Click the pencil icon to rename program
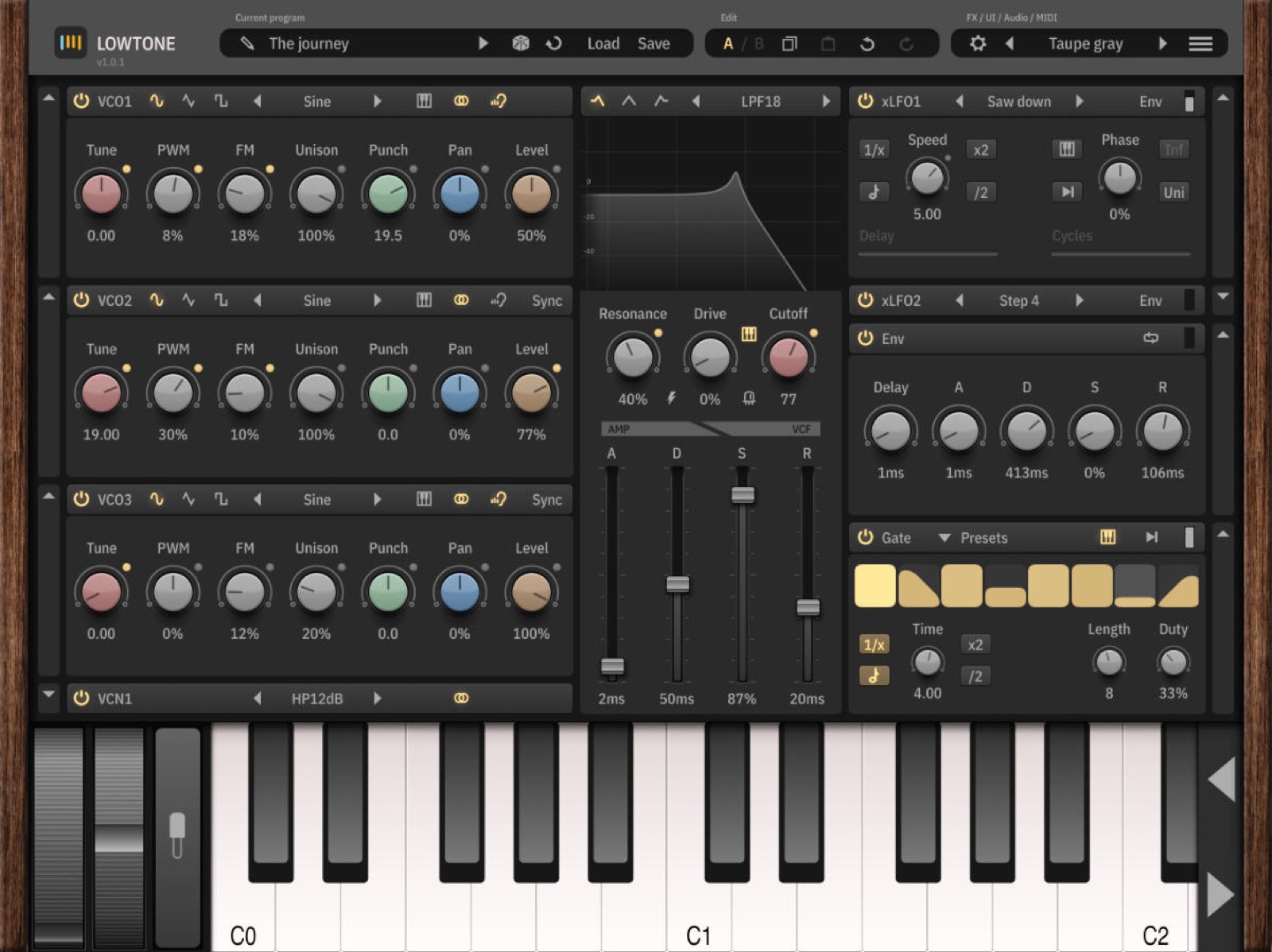1272x952 pixels. point(247,44)
